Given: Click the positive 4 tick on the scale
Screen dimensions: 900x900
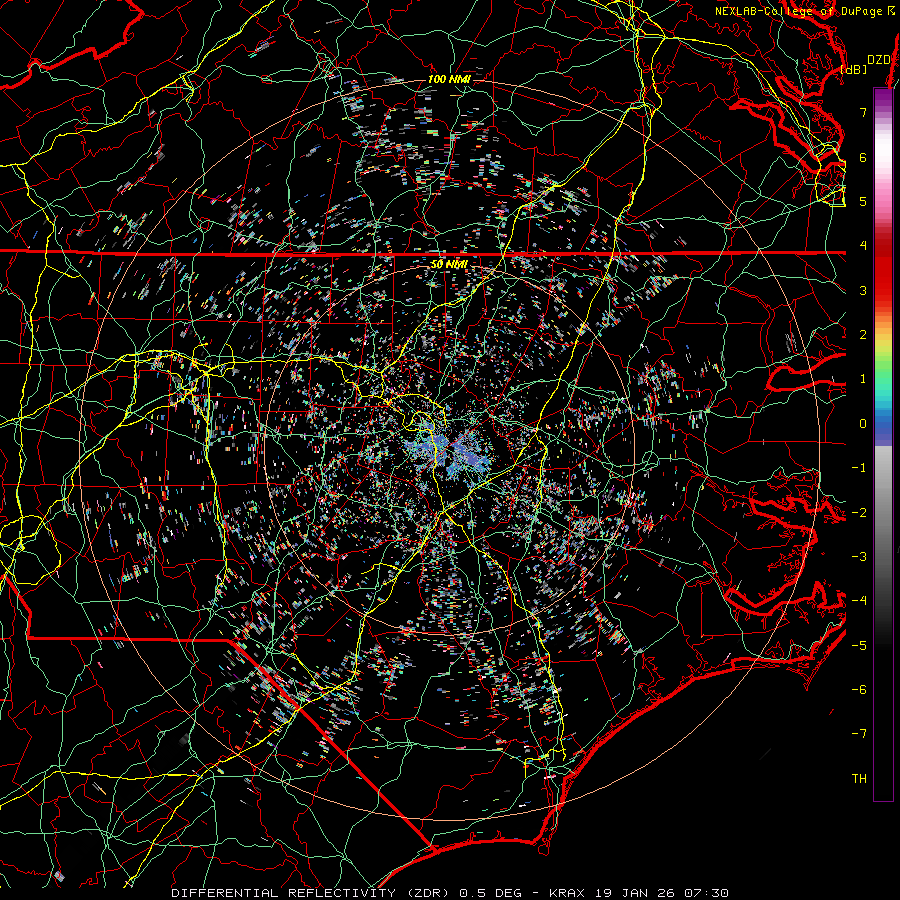Looking at the screenshot, I should (863, 246).
